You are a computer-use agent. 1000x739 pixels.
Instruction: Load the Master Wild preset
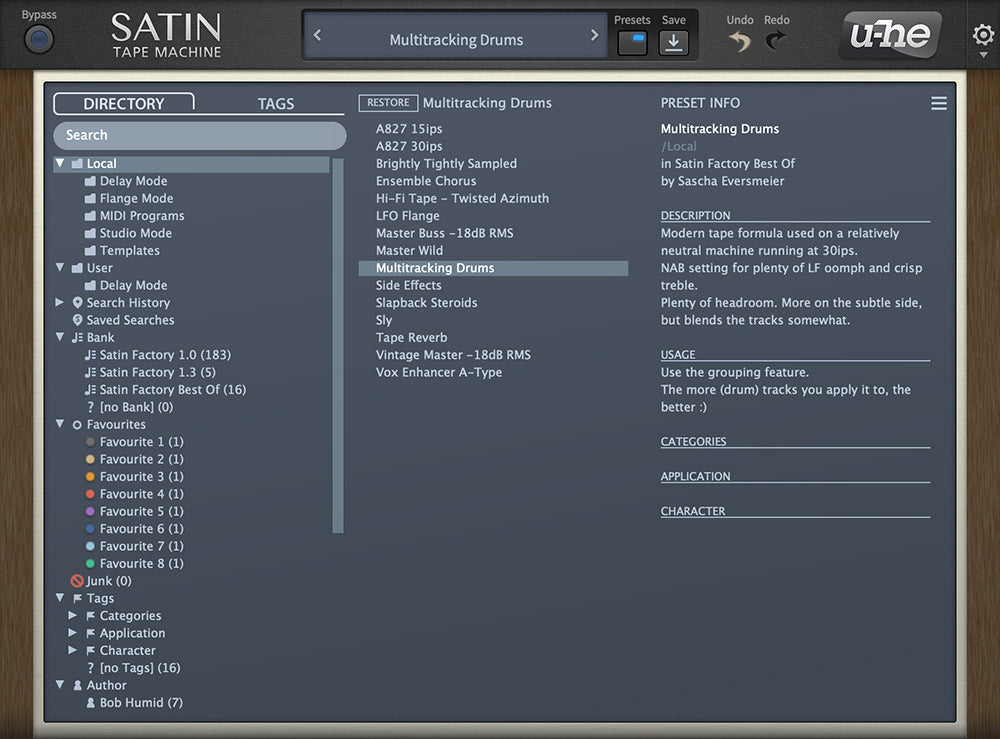tap(409, 251)
